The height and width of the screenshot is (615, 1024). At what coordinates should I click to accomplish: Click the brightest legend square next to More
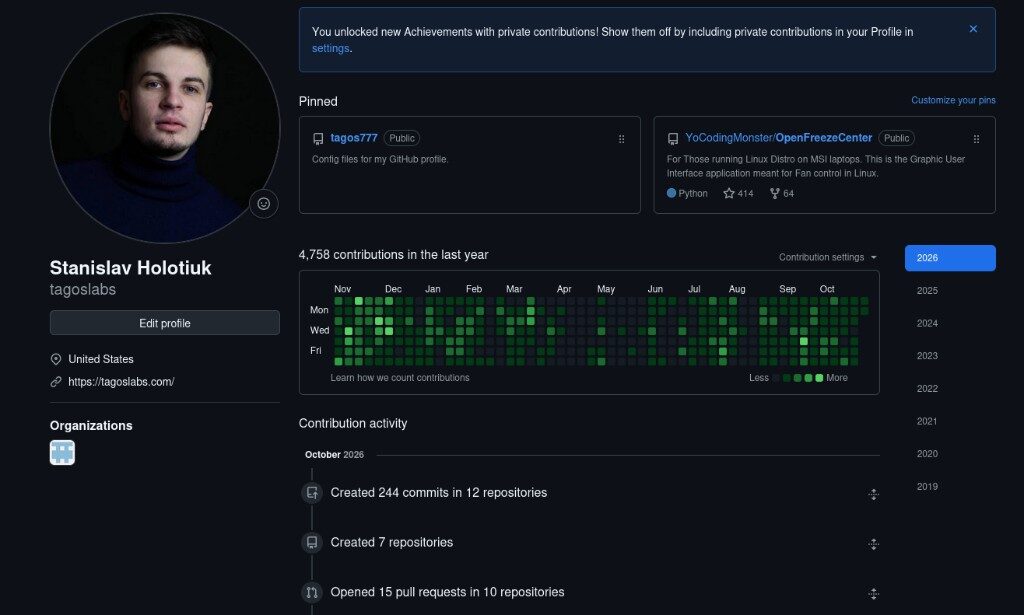(x=819, y=378)
